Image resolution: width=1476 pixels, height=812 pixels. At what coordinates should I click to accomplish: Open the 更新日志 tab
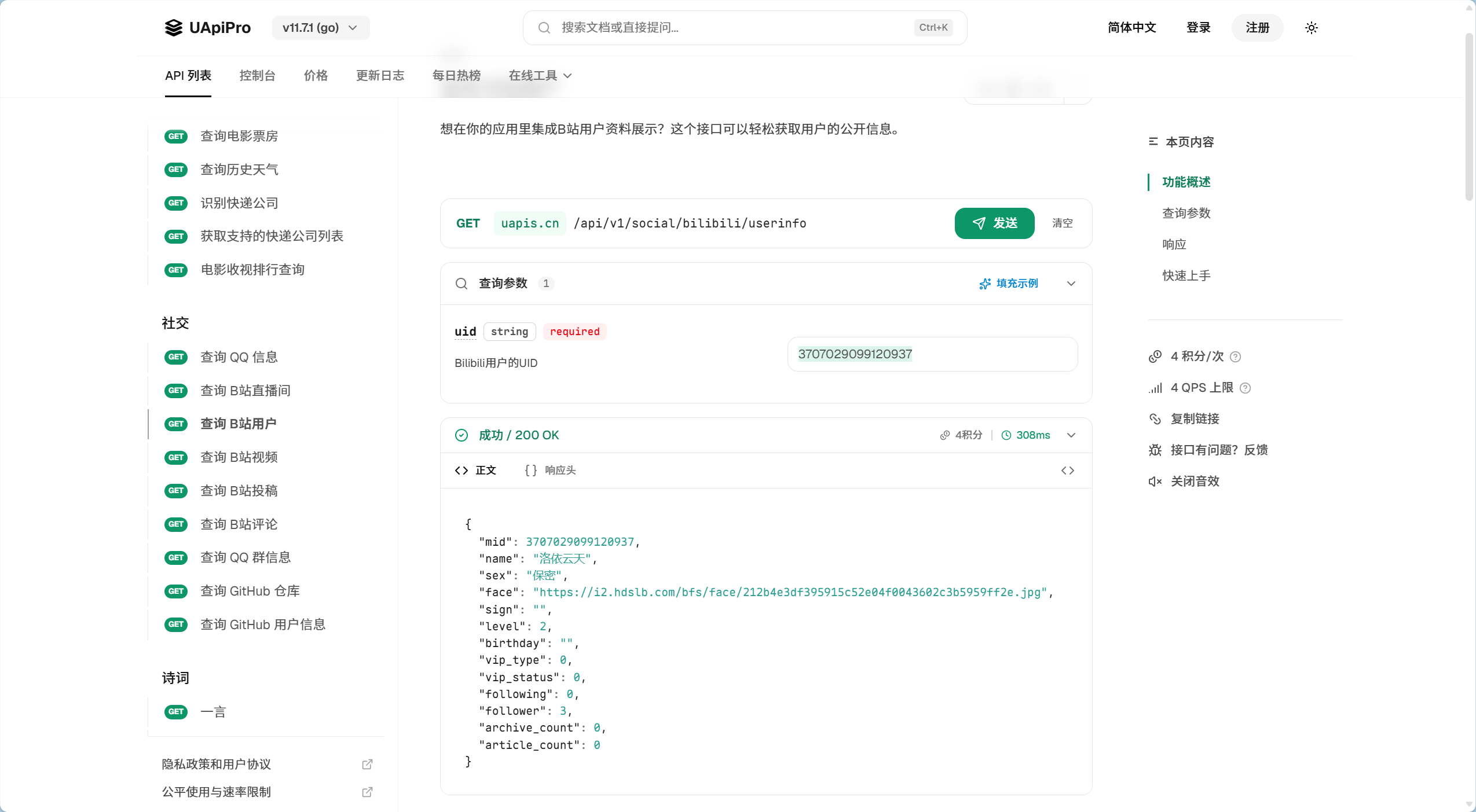pyautogui.click(x=380, y=76)
